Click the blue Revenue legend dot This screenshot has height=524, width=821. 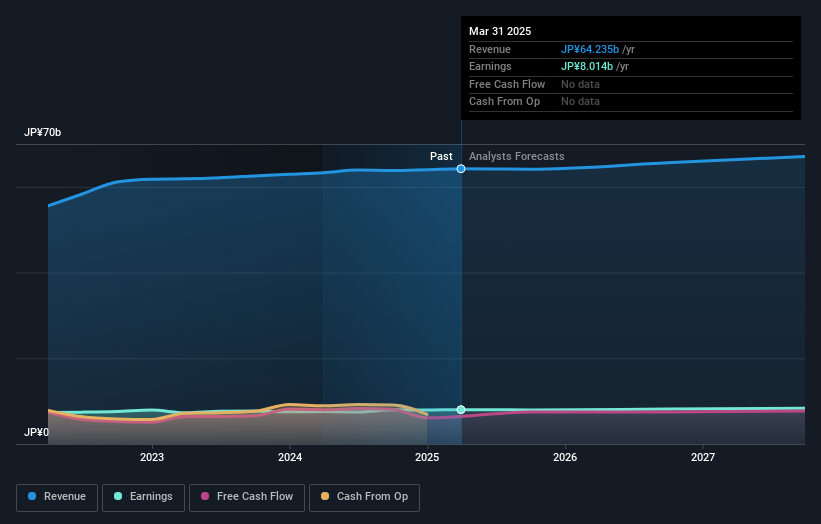[x=32, y=496]
